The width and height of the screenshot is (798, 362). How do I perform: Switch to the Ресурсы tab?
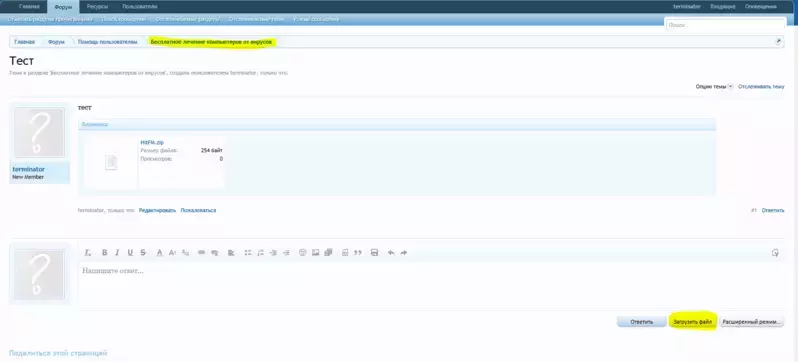click(97, 7)
